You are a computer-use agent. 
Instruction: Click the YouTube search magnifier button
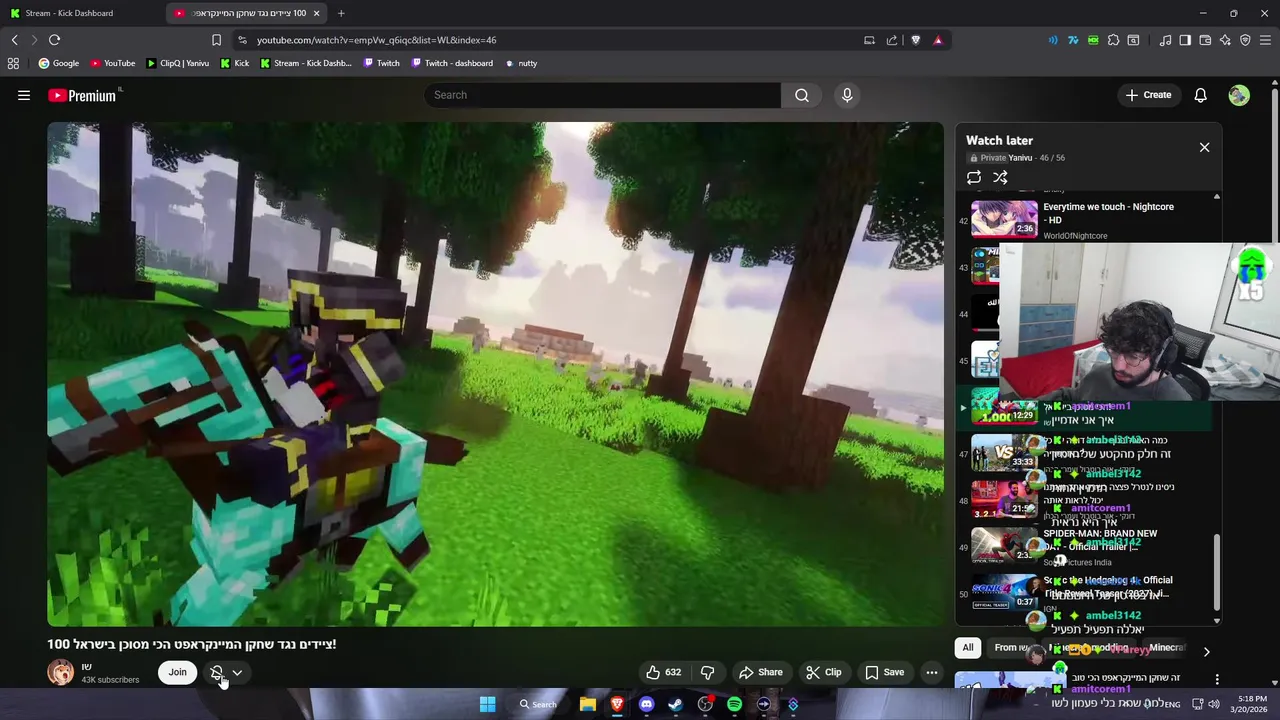pyautogui.click(x=802, y=95)
